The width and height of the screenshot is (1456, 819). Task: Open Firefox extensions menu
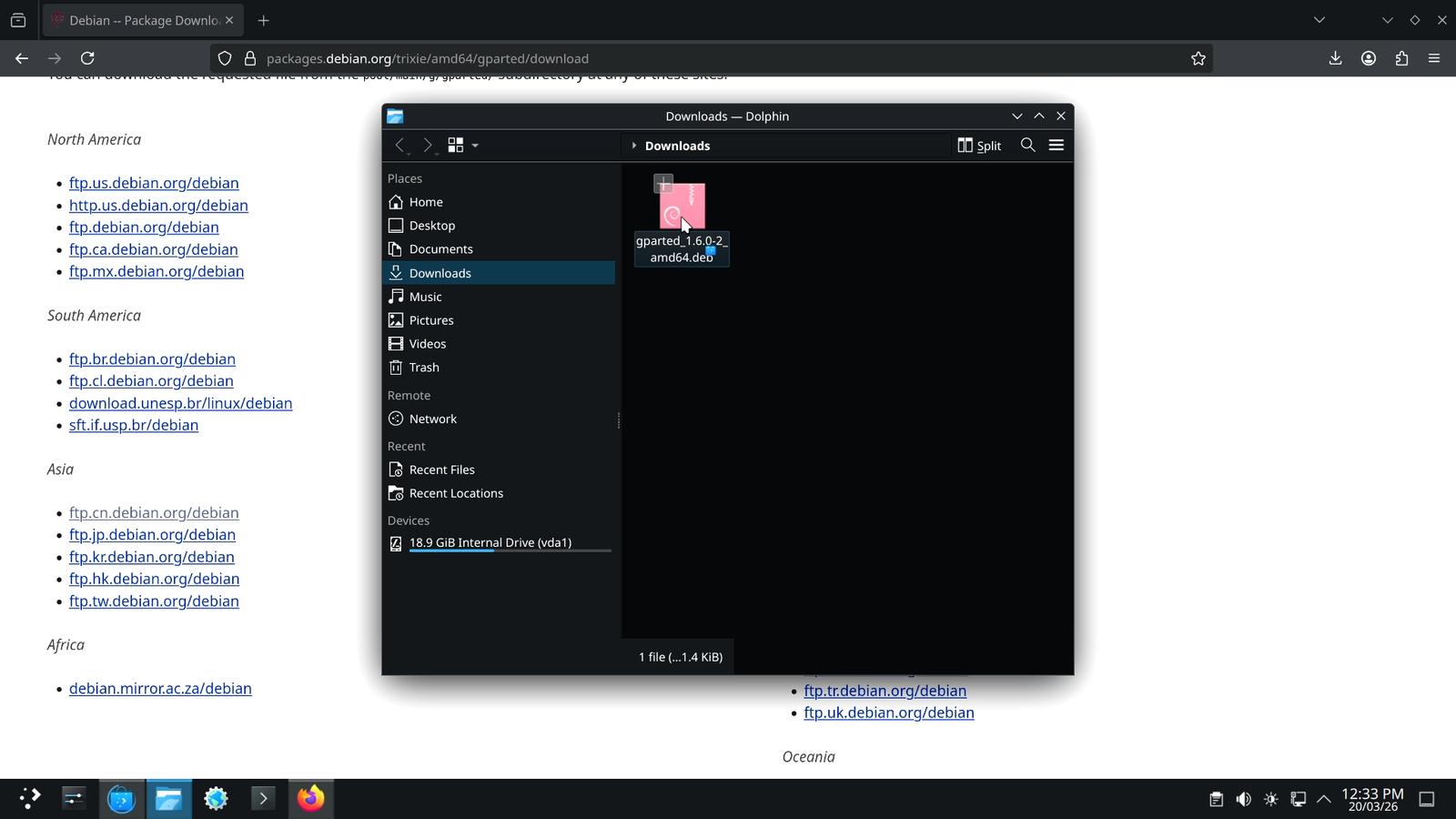[1401, 58]
